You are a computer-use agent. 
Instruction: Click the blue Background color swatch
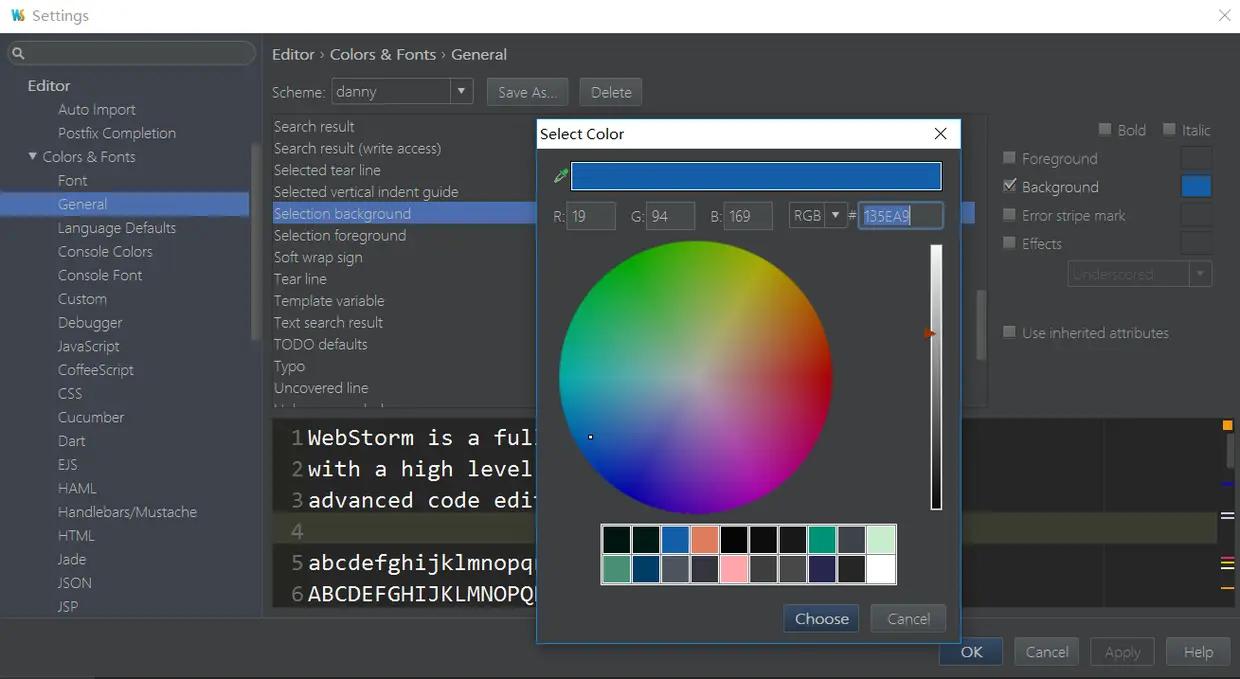(1196, 186)
